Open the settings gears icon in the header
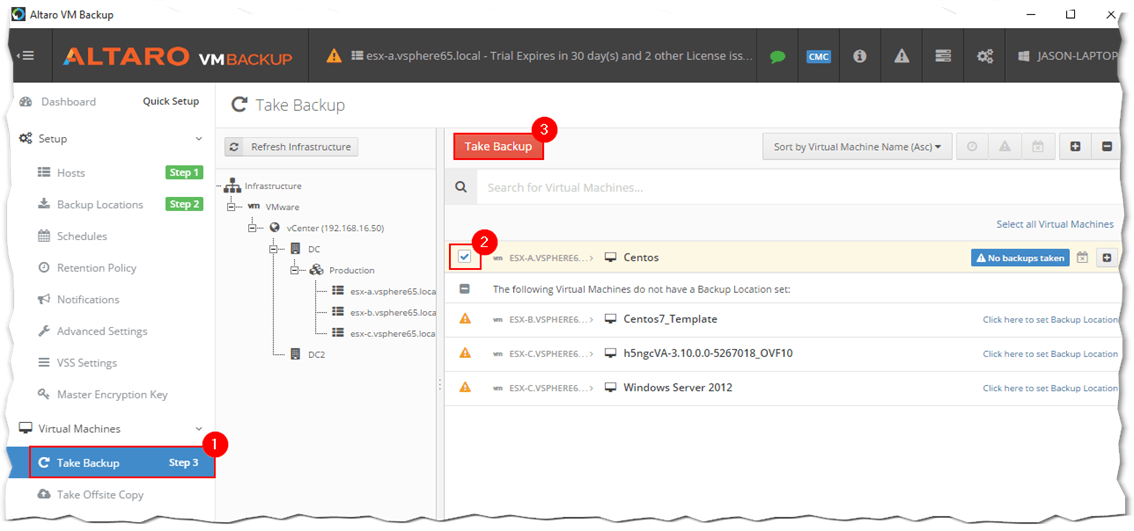This screenshot has width=1134, height=531. coord(984,56)
